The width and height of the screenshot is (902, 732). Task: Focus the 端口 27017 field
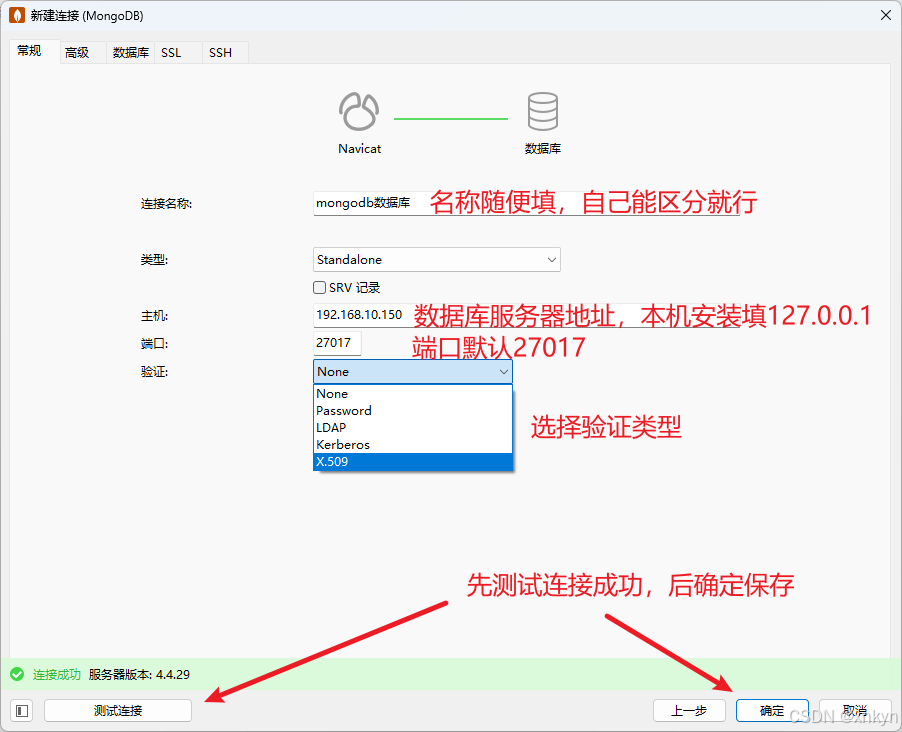pos(337,343)
